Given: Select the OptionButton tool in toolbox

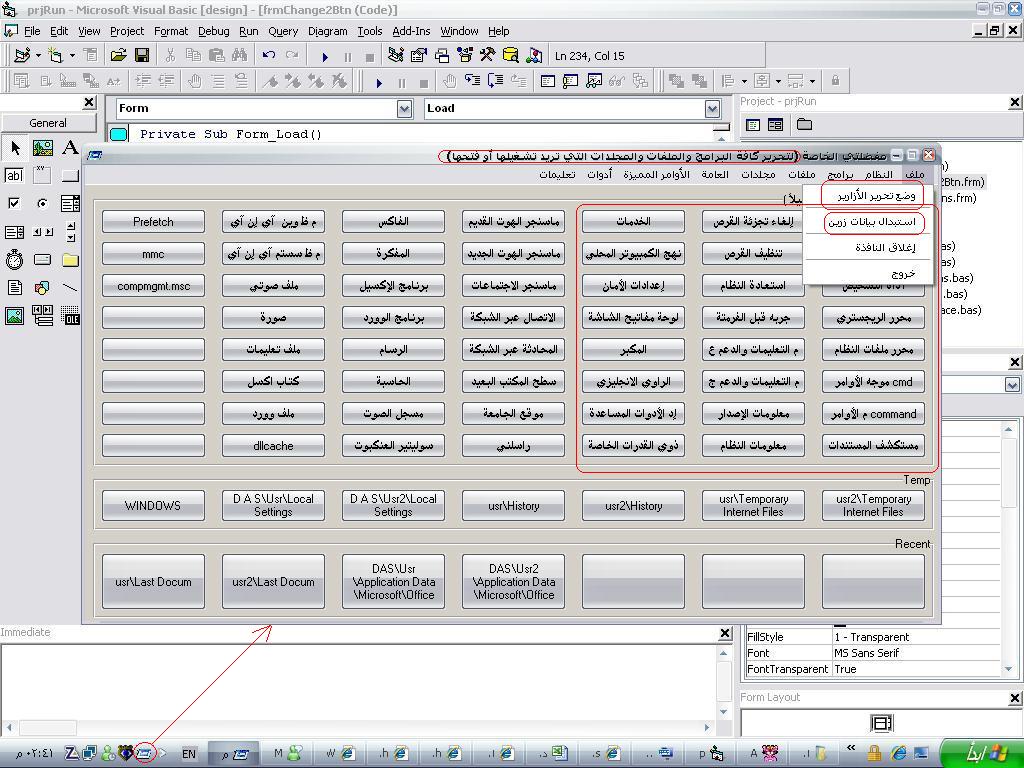Looking at the screenshot, I should point(42,203).
